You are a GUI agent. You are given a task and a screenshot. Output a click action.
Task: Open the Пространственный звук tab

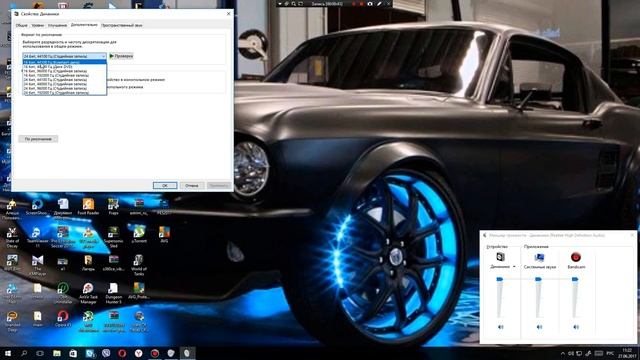[x=122, y=25]
